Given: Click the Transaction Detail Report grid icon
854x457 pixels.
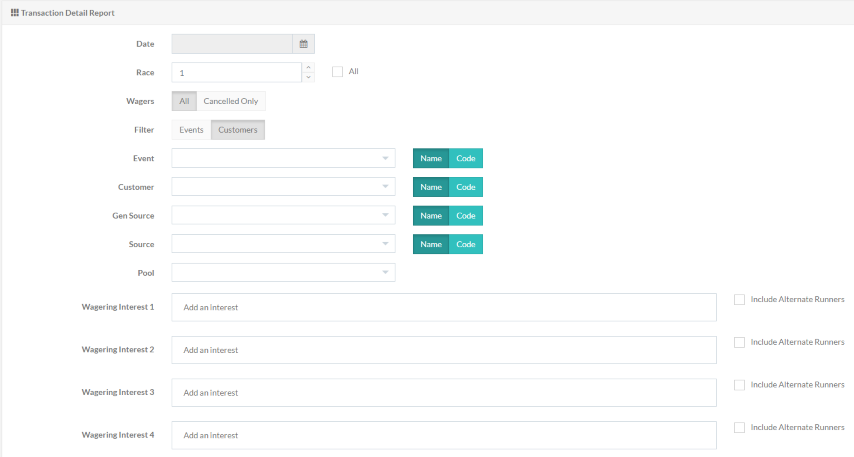Looking at the screenshot, I should 15,13.
